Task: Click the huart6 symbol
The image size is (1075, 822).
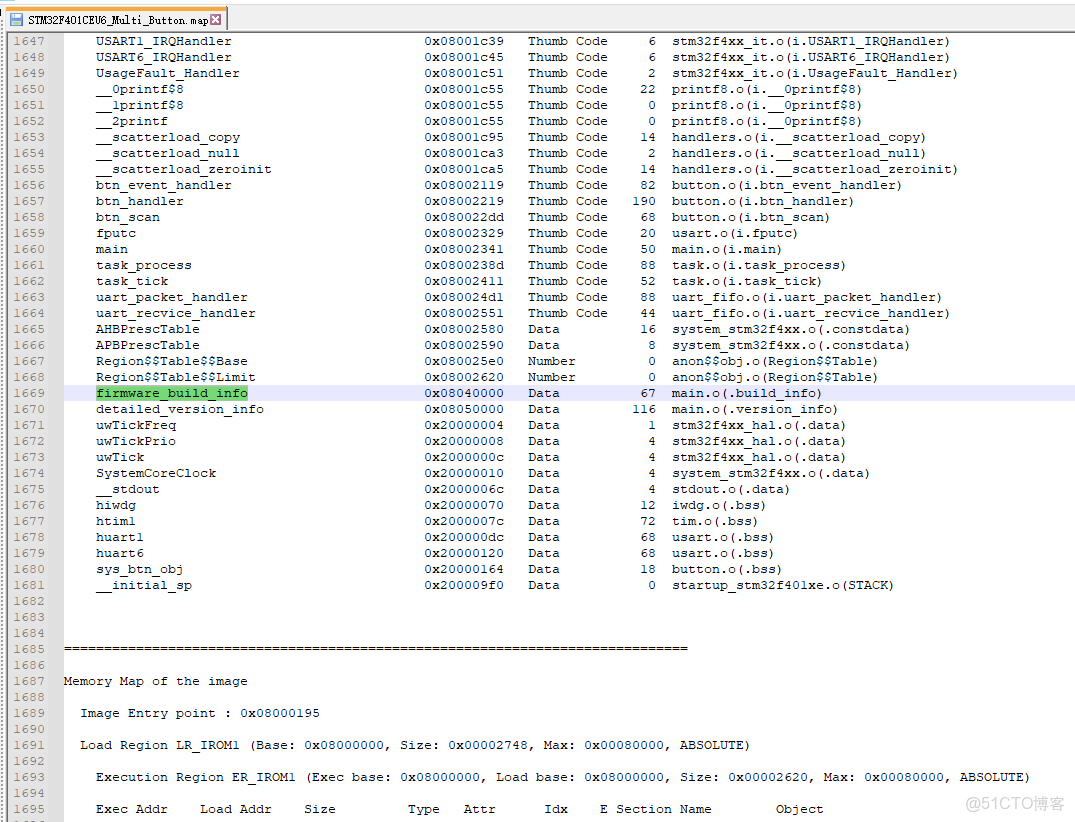Action: [120, 553]
